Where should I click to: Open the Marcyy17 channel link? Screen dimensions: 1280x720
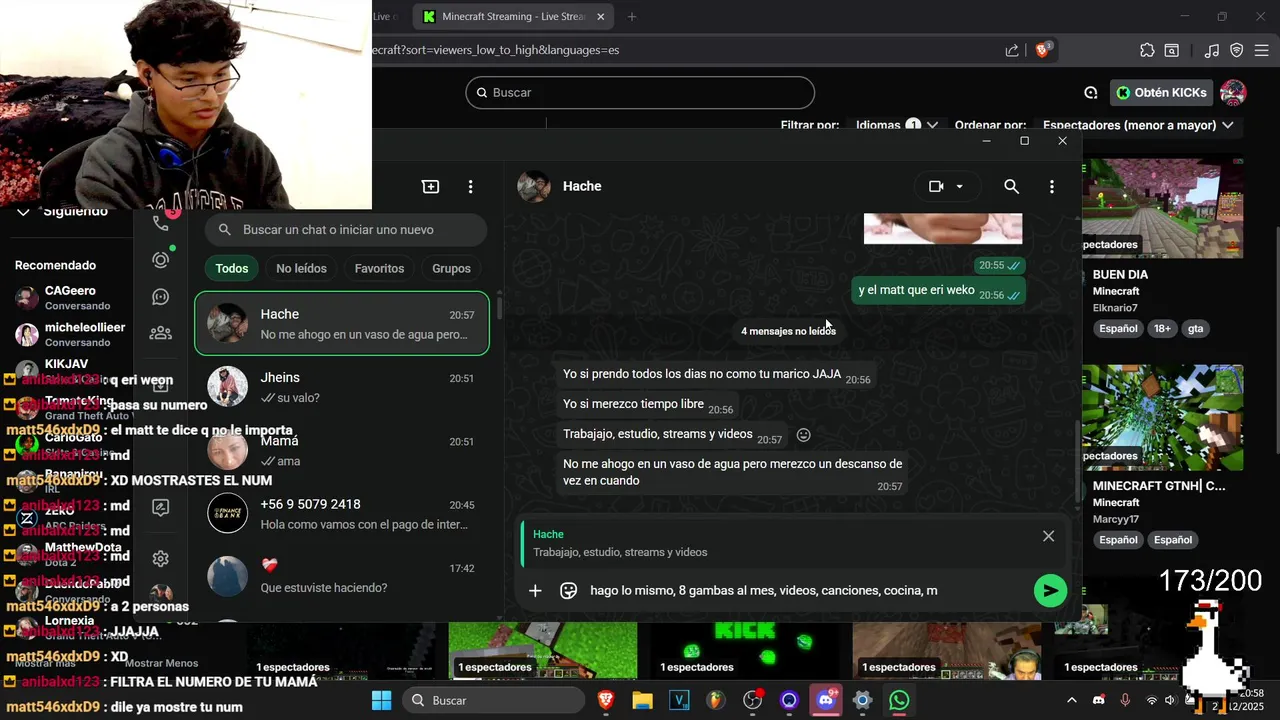[x=1116, y=519]
